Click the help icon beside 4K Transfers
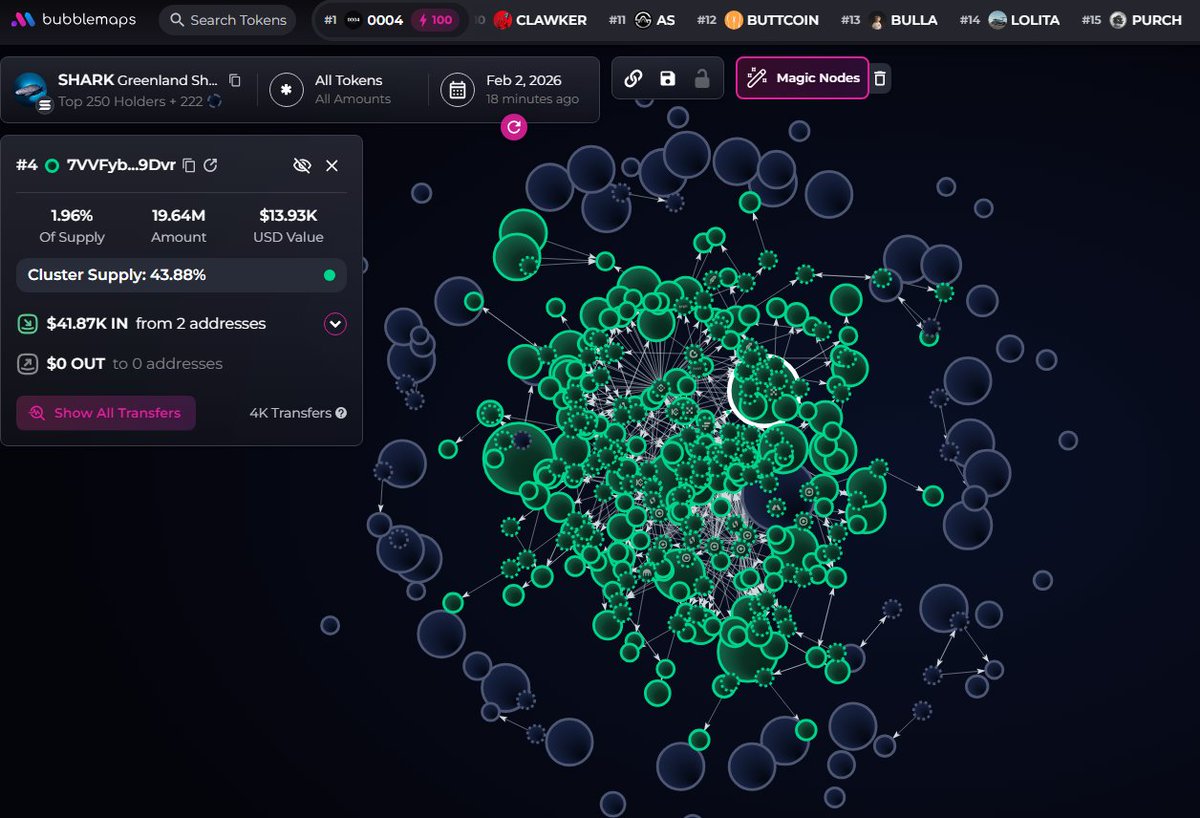 (x=341, y=413)
